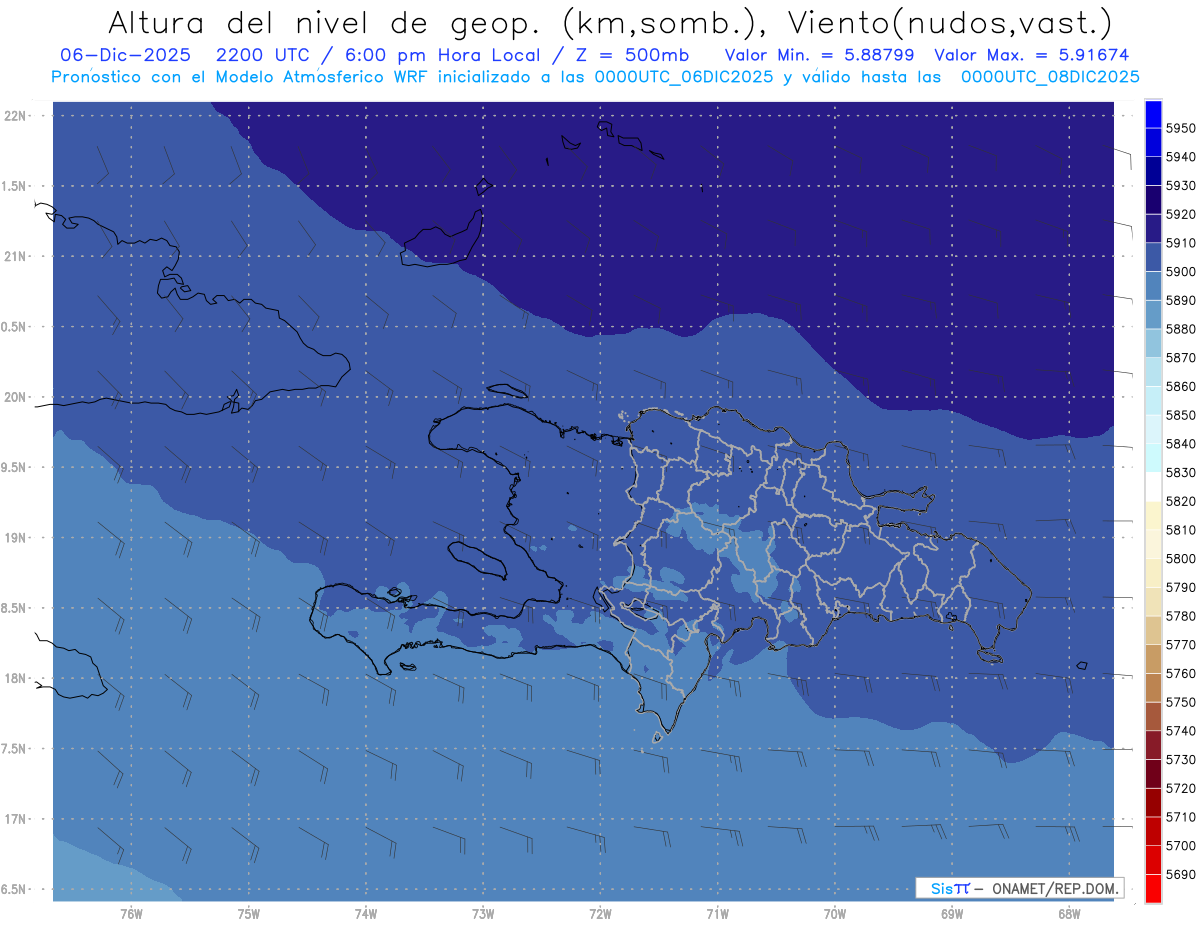Click the colorbar value "5920"
Viewport: 1200px width, 927px height.
pos(1180,214)
